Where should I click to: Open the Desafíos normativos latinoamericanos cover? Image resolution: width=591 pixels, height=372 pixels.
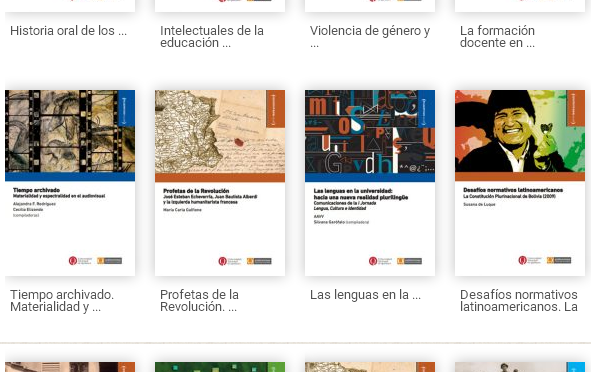pos(520,183)
